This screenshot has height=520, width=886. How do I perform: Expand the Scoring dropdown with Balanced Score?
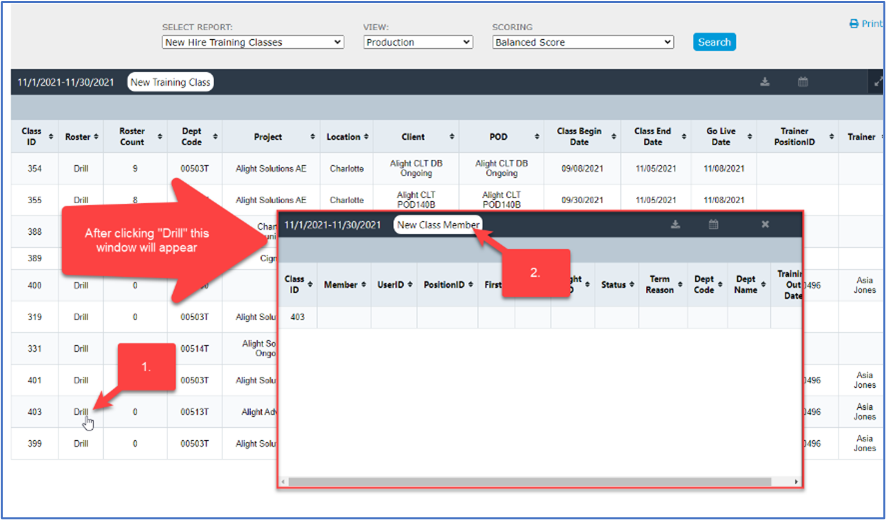click(x=583, y=42)
